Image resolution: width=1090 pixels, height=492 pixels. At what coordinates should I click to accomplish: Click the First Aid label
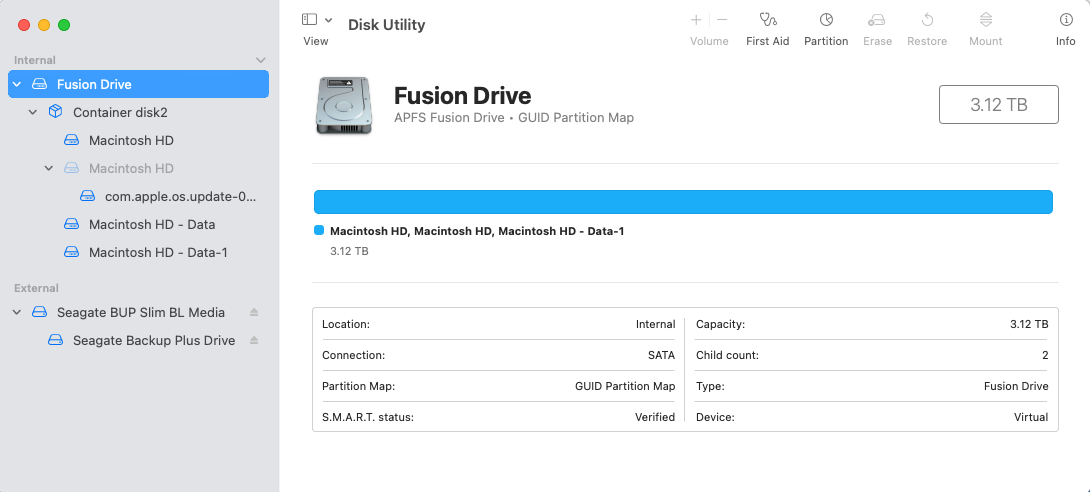click(x=767, y=41)
